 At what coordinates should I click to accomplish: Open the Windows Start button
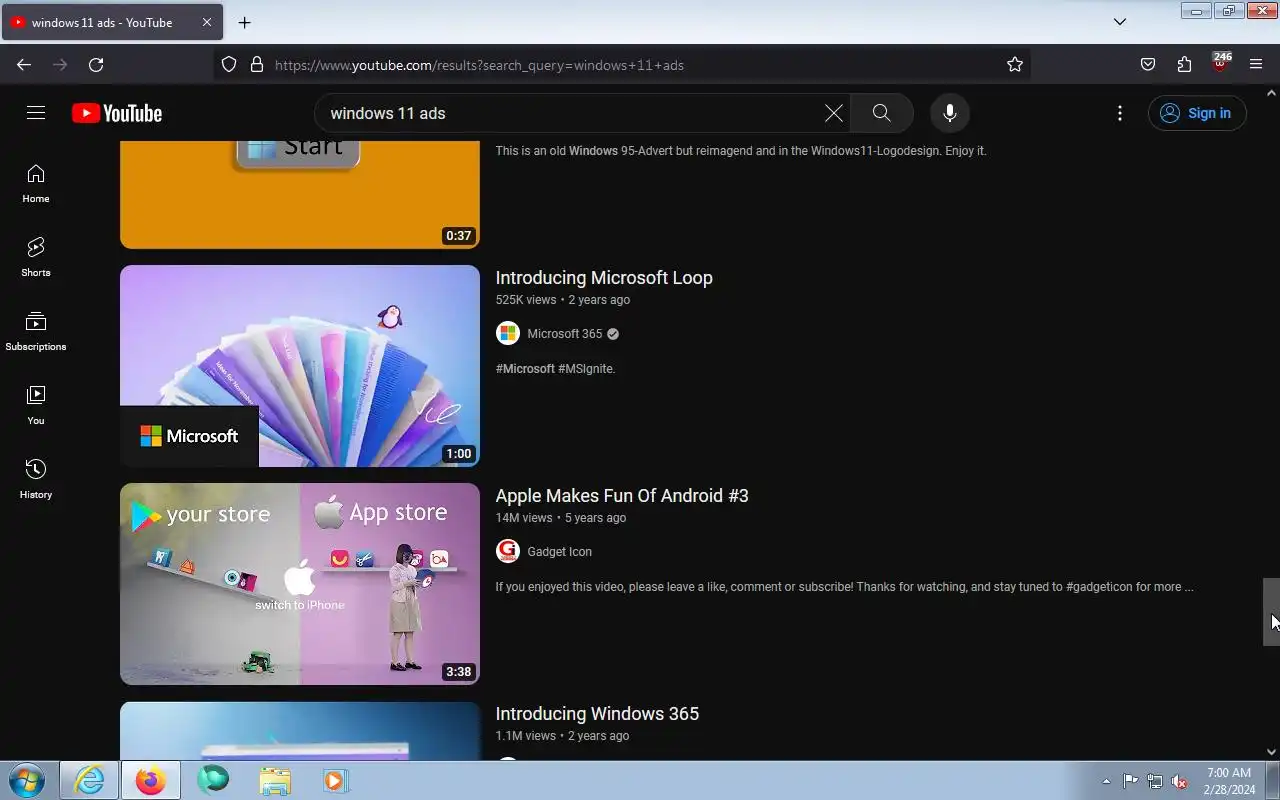pyautogui.click(x=27, y=780)
